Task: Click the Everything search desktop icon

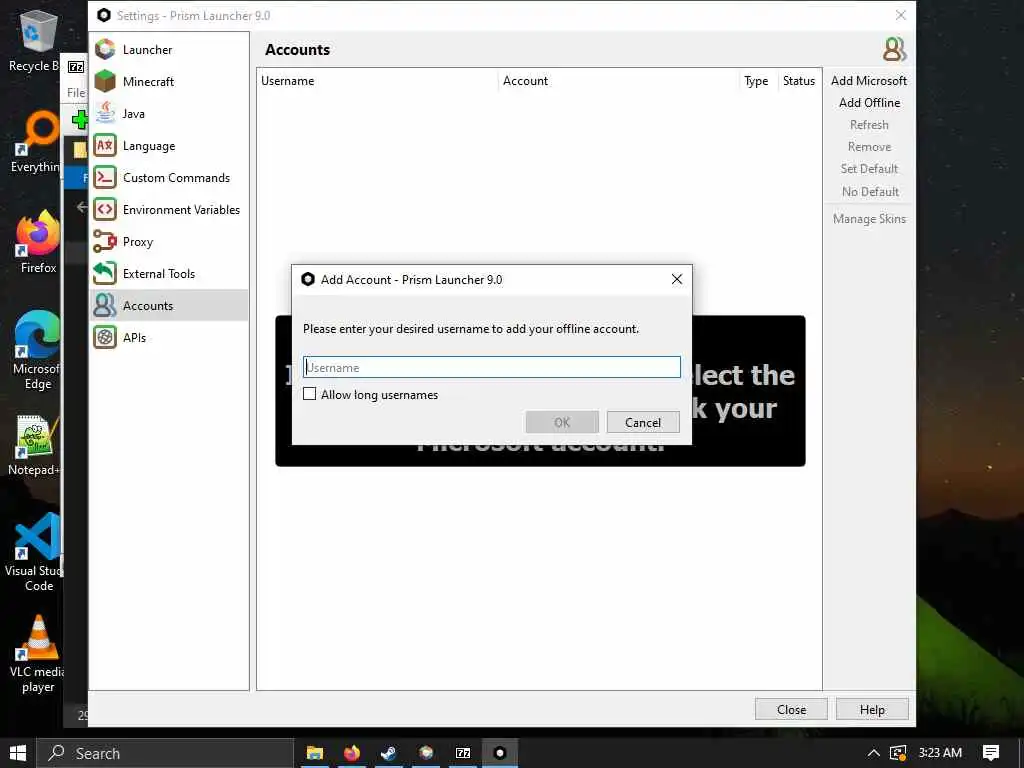Action: coord(38,142)
